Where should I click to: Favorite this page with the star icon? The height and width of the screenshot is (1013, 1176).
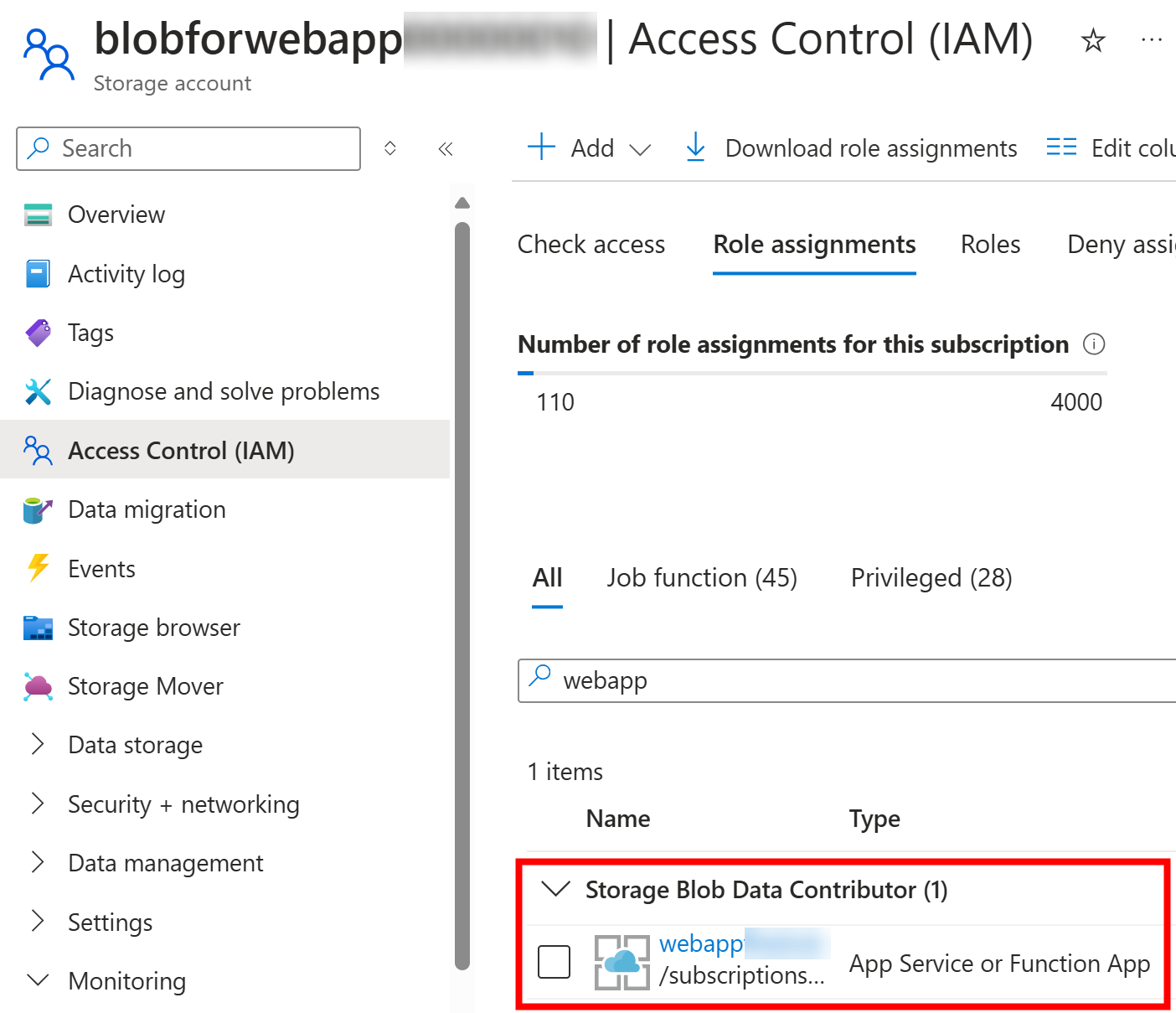tap(1093, 39)
